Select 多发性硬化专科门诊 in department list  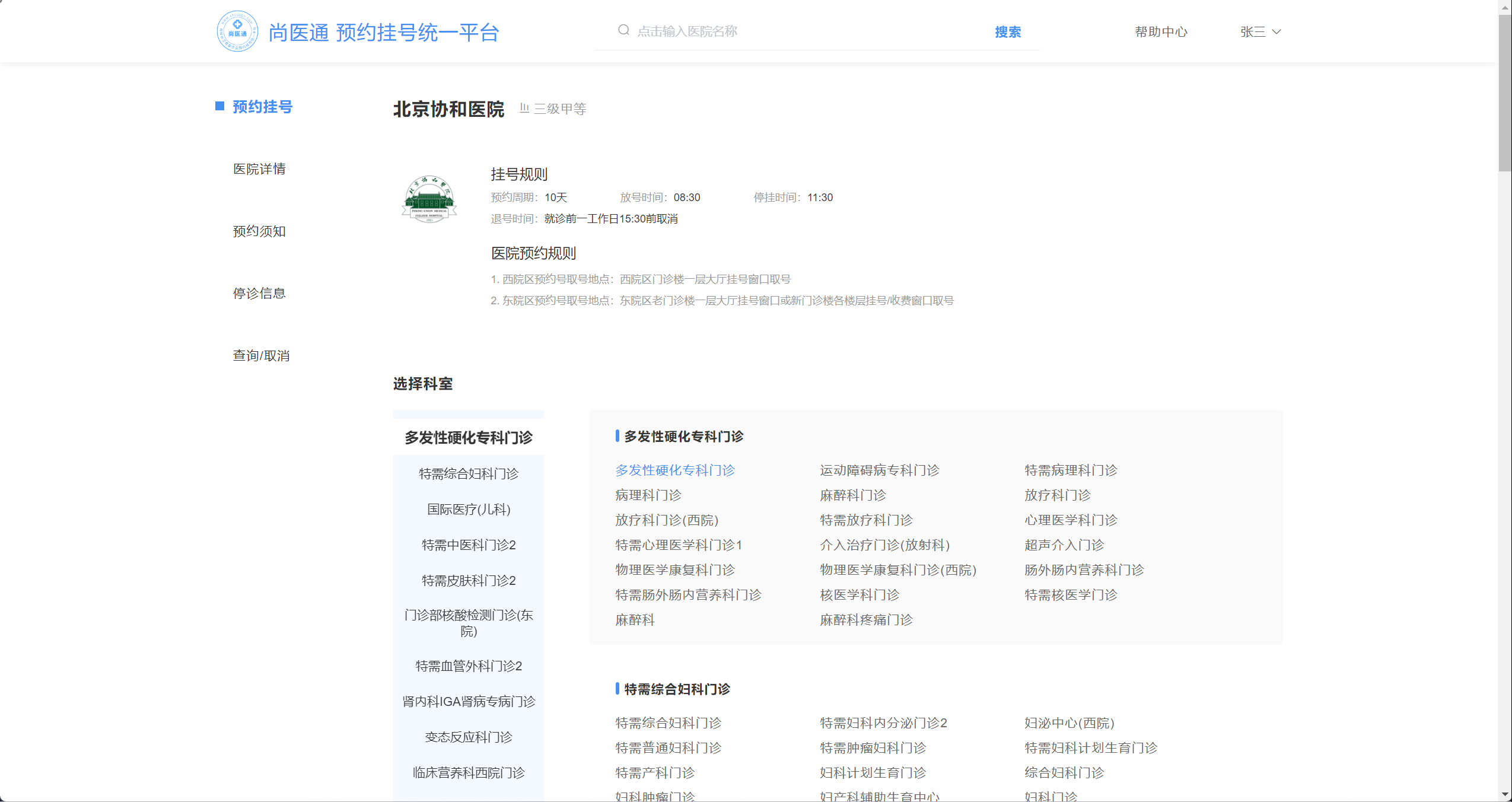click(x=469, y=438)
